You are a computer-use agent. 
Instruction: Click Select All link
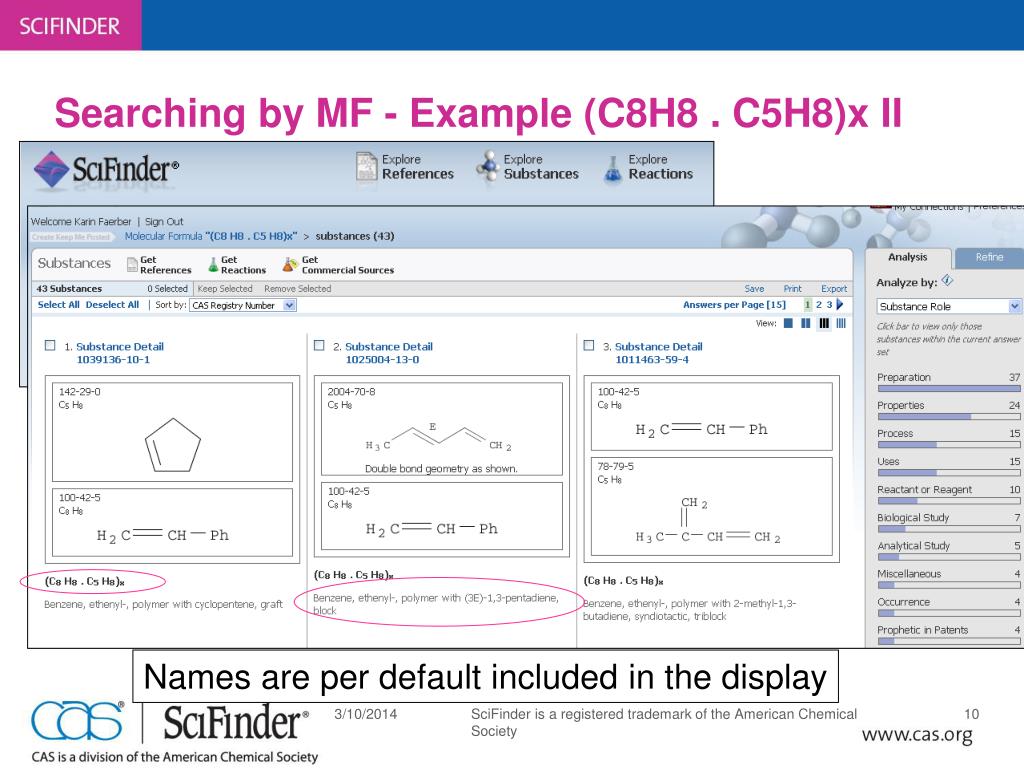(x=59, y=305)
